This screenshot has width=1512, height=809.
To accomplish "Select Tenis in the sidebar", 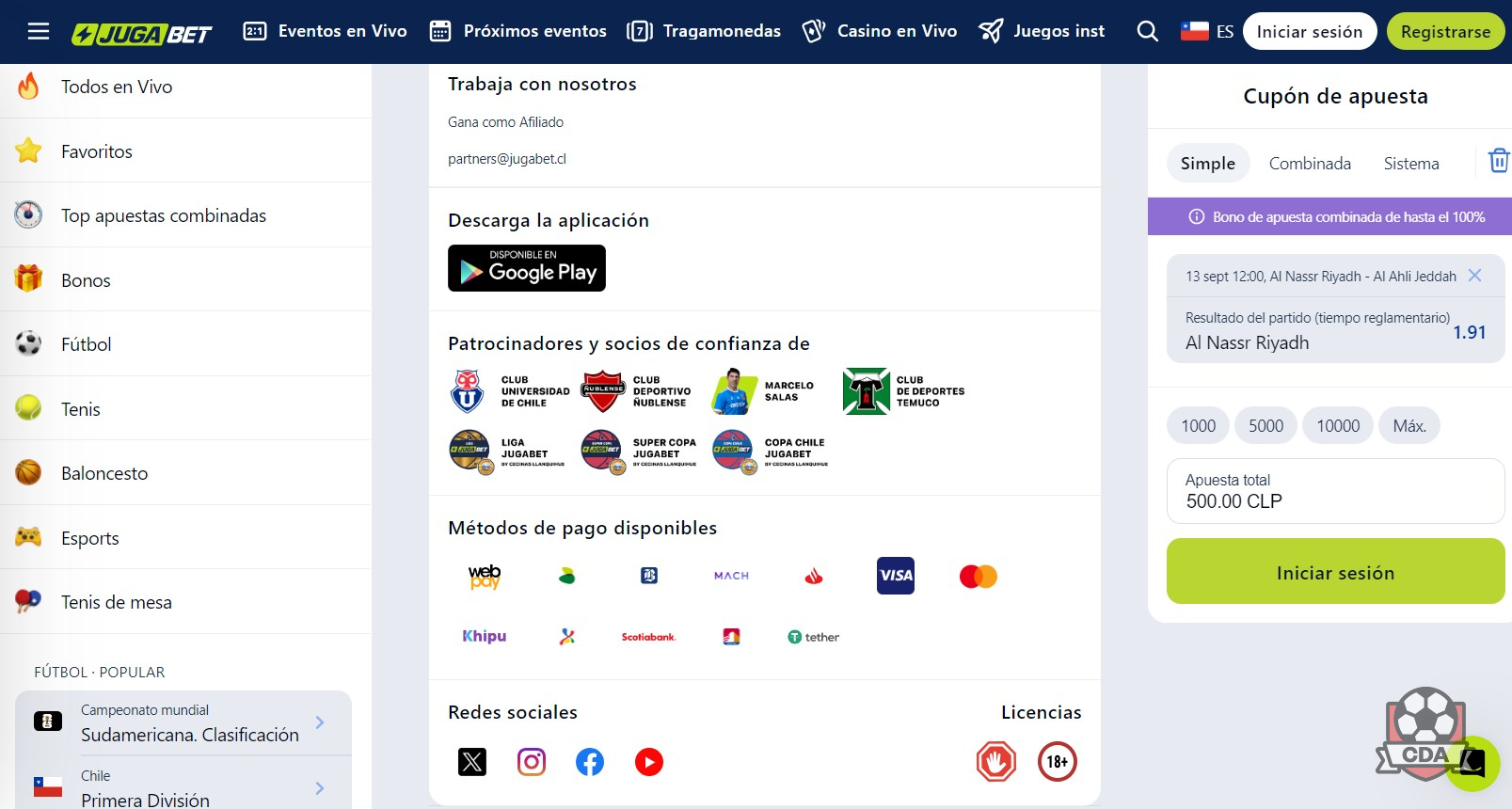I will point(186,408).
